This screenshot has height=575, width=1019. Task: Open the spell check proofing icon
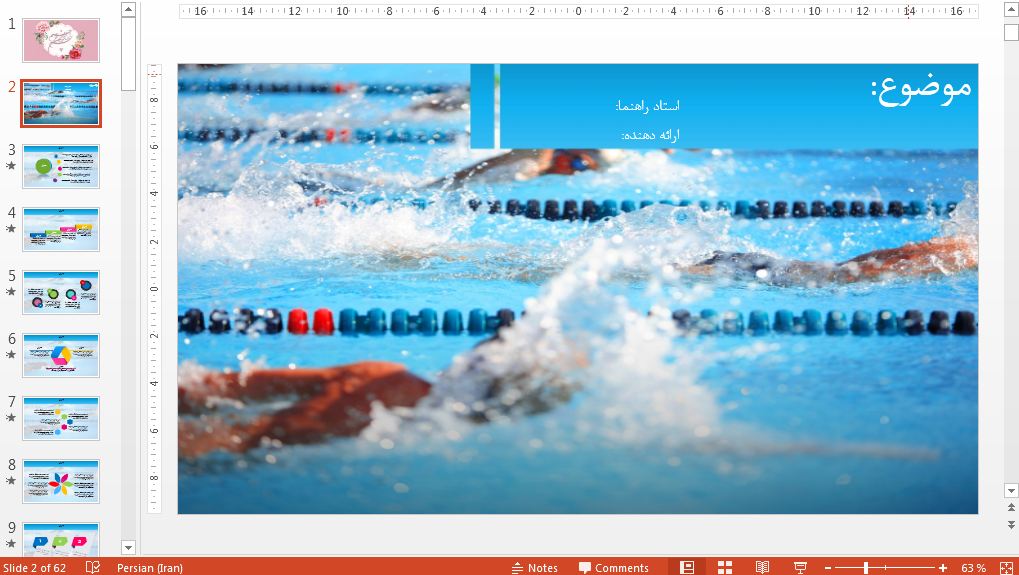(93, 567)
